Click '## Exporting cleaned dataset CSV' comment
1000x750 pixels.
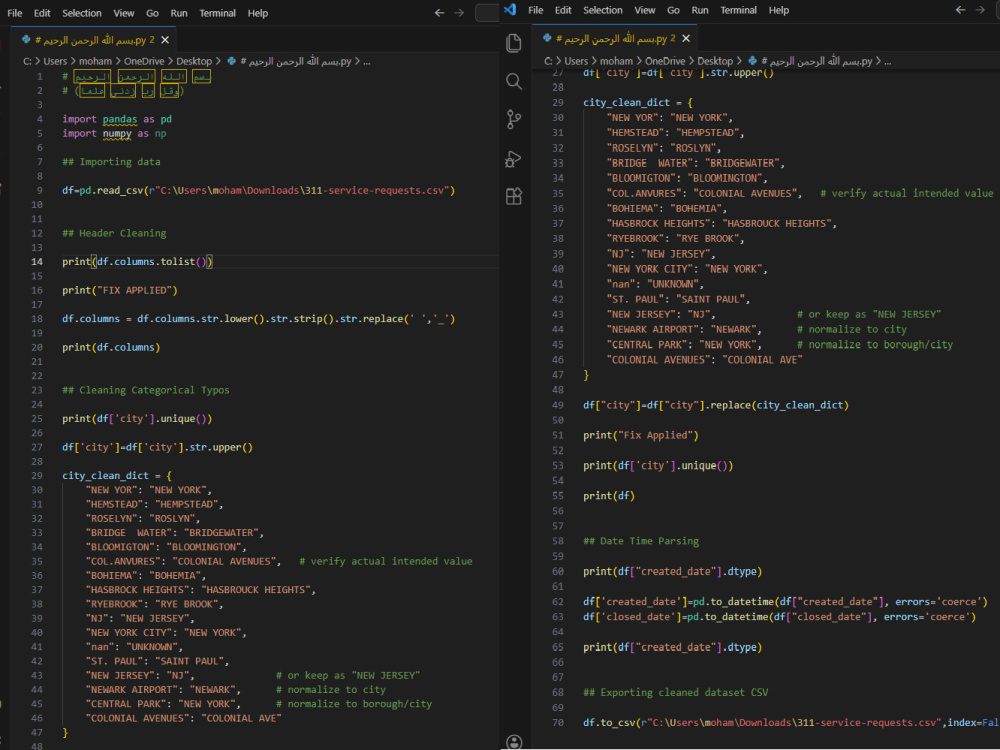coord(675,693)
